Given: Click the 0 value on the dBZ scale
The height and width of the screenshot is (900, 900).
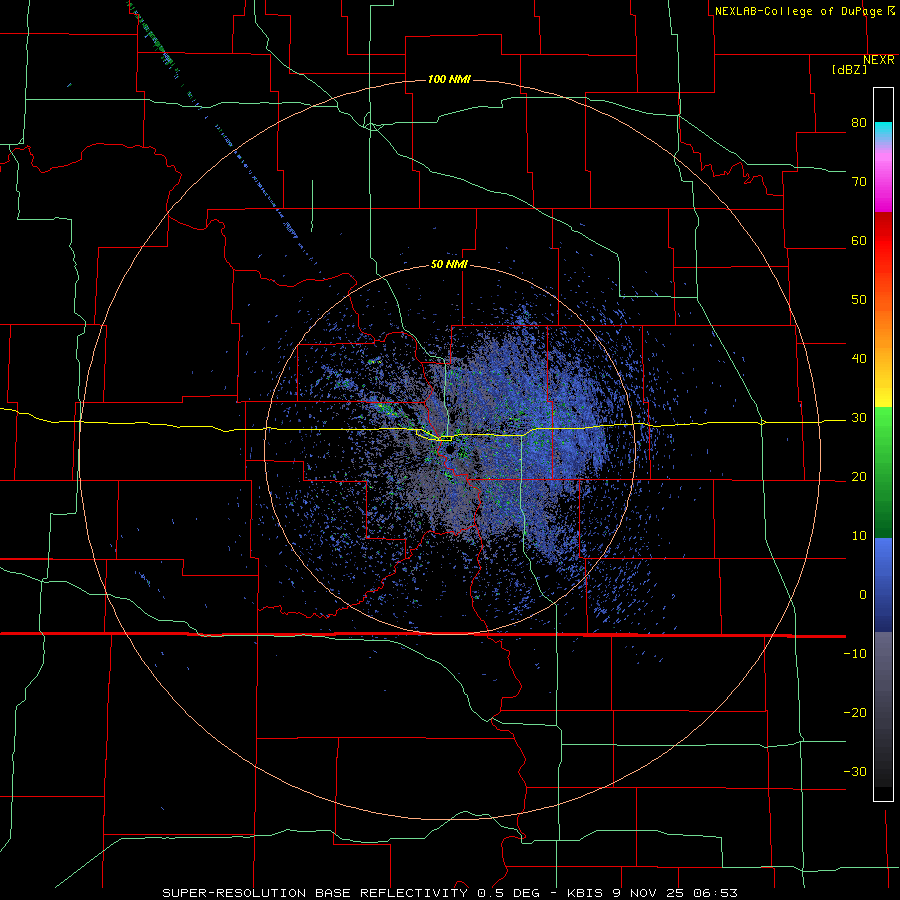Looking at the screenshot, I should click(863, 595).
